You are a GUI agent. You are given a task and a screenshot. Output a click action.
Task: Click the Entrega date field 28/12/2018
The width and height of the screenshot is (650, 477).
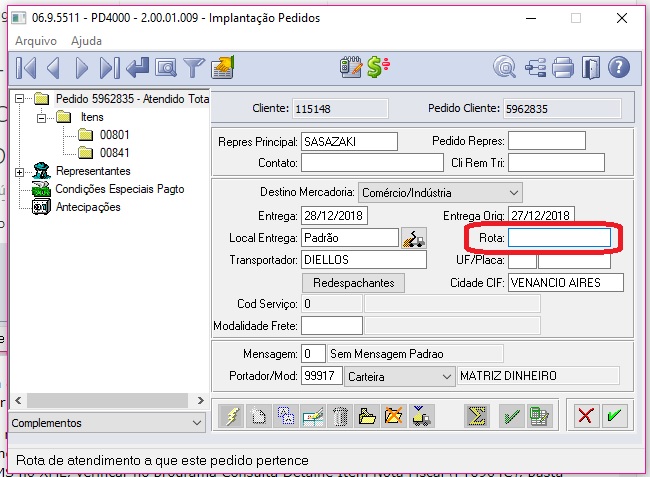coord(334,216)
